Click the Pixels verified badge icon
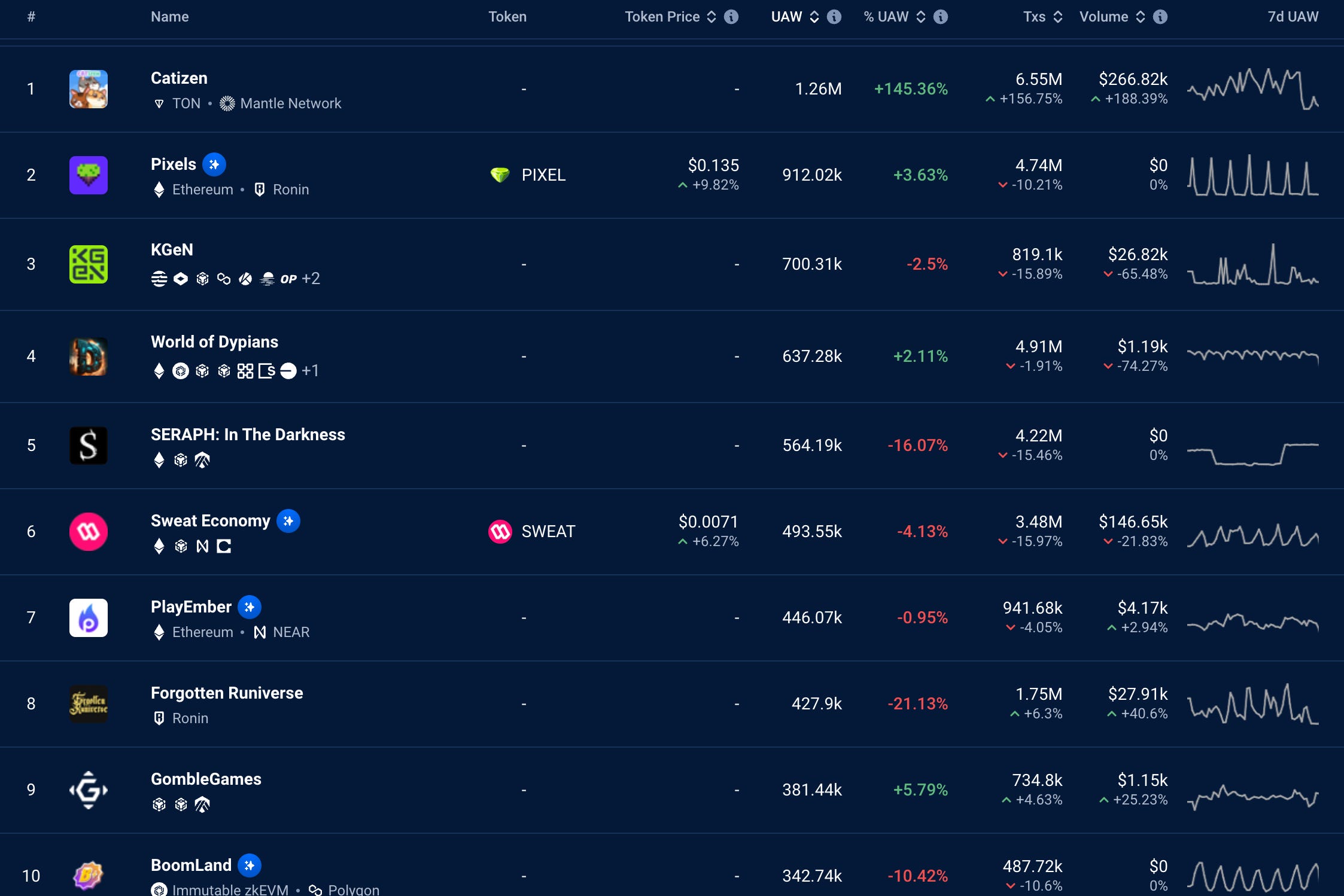Screen dimensions: 1344x896 pyautogui.click(x=214, y=164)
